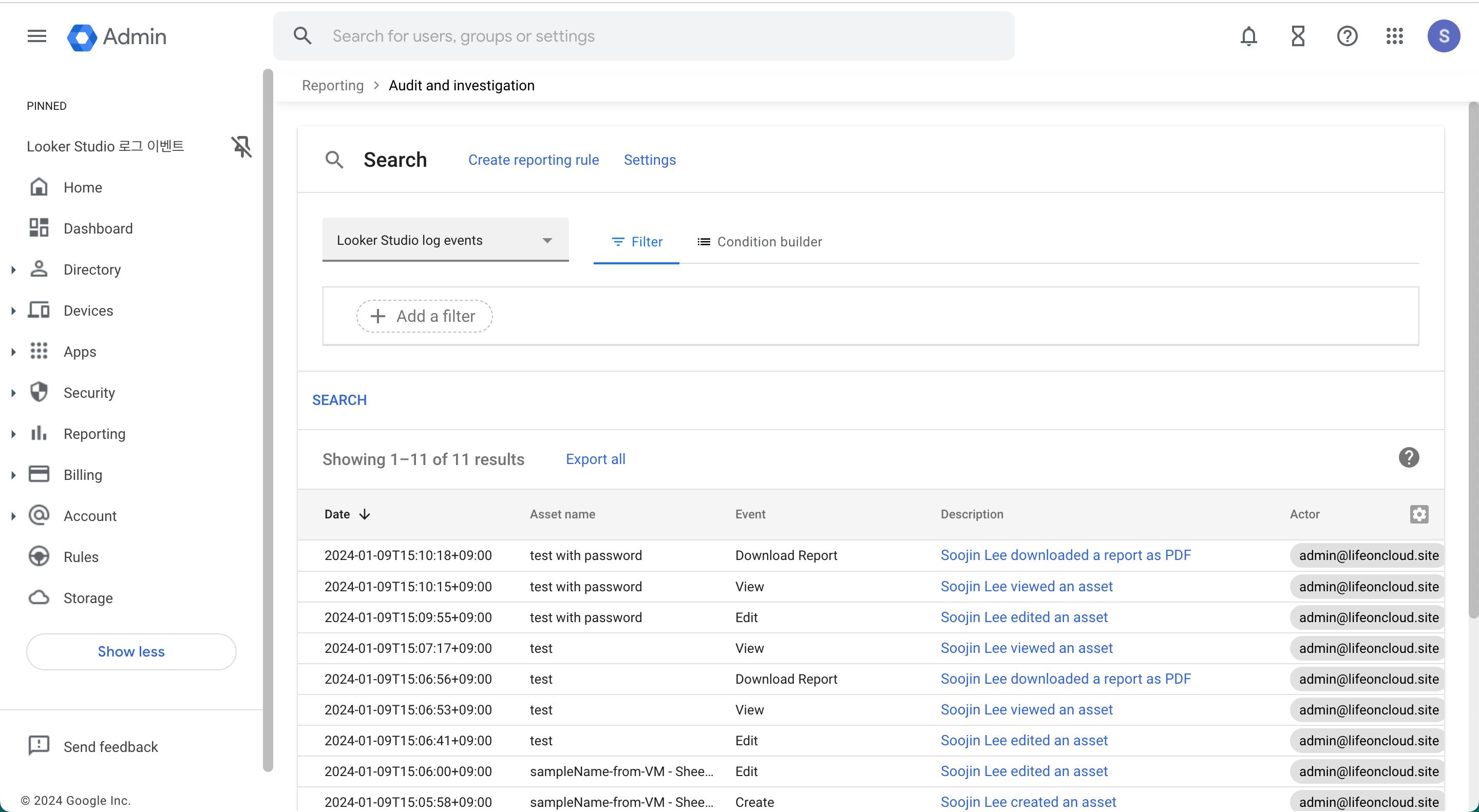Click the hamburger main menu icon
This screenshot has width=1479, height=812.
(37, 36)
